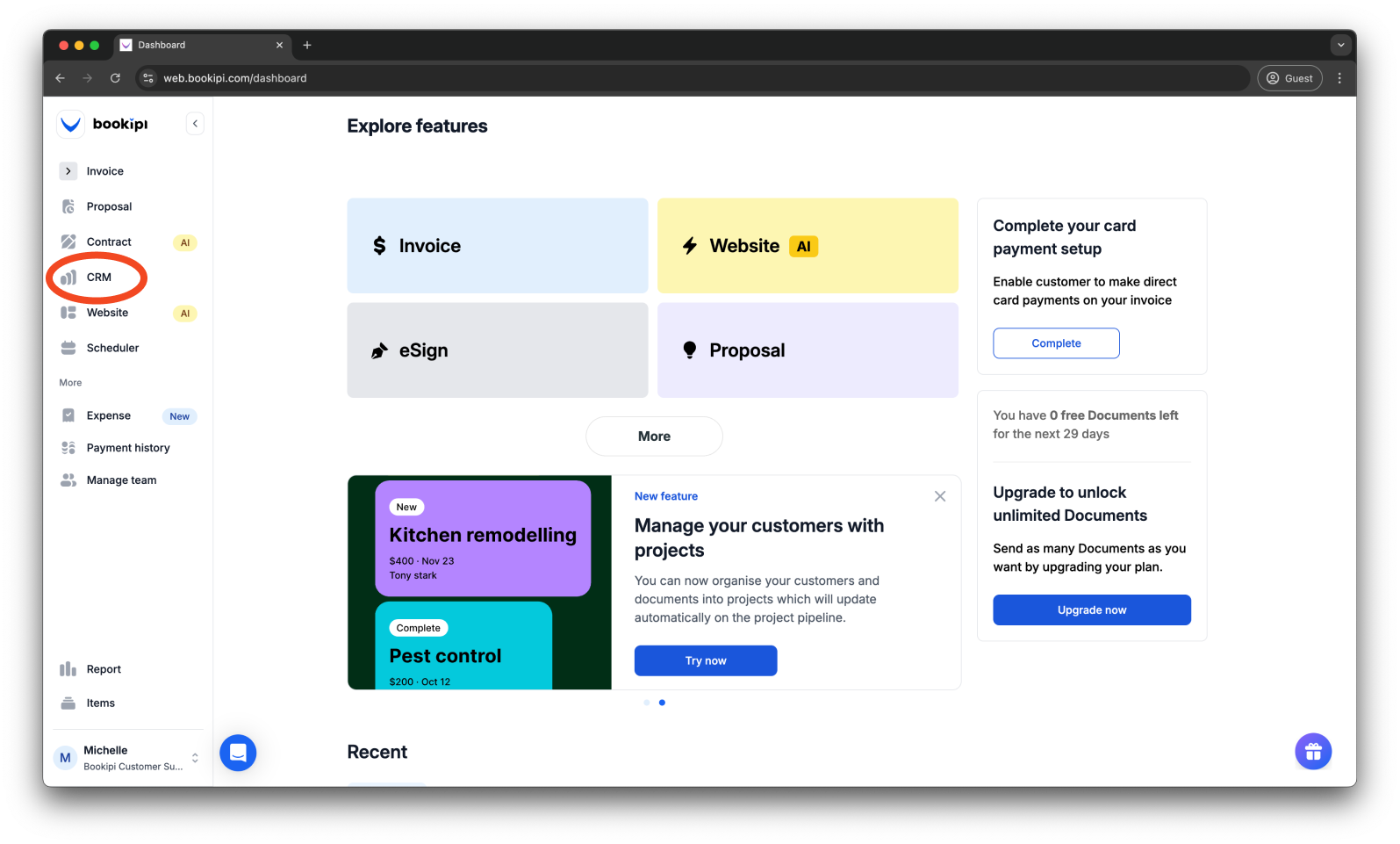Click the 'Explore features' heading
Image resolution: width=1400 pixels, height=844 pixels.
pos(417,126)
